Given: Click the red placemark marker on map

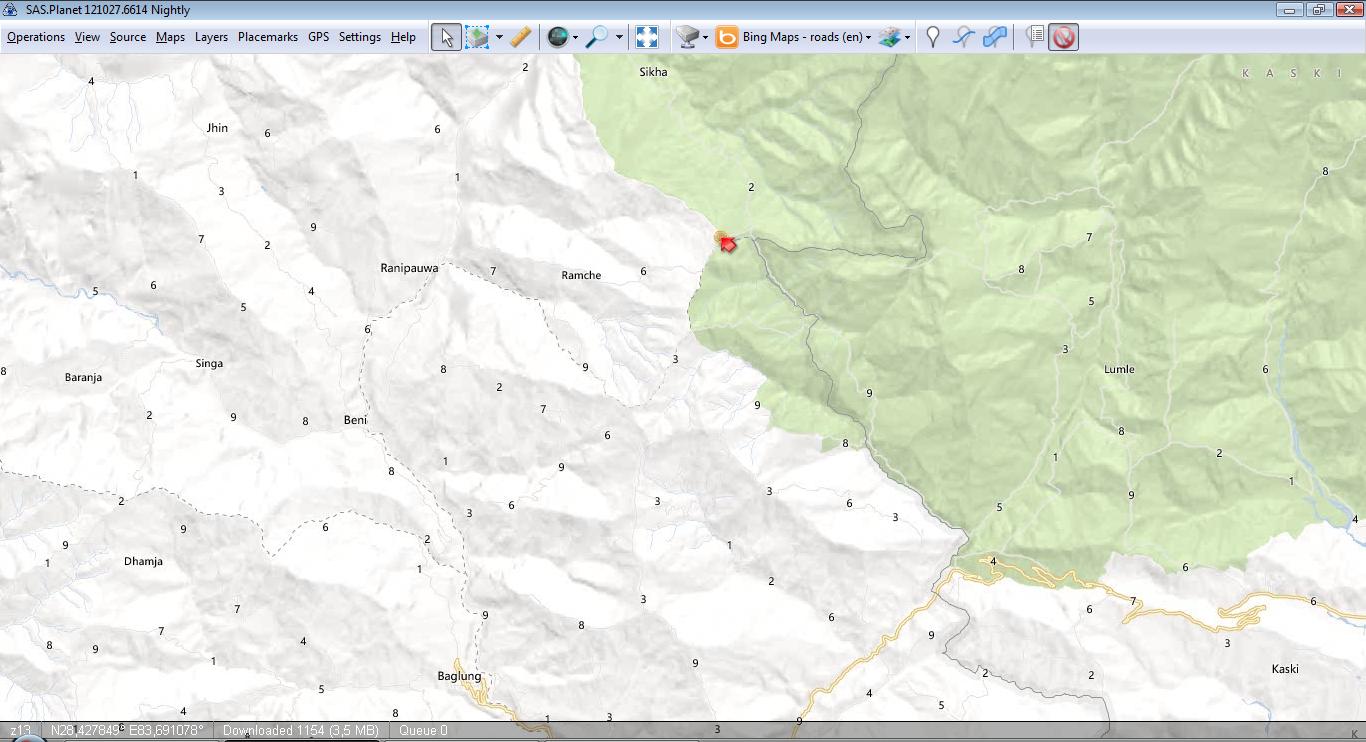Looking at the screenshot, I should [727, 243].
